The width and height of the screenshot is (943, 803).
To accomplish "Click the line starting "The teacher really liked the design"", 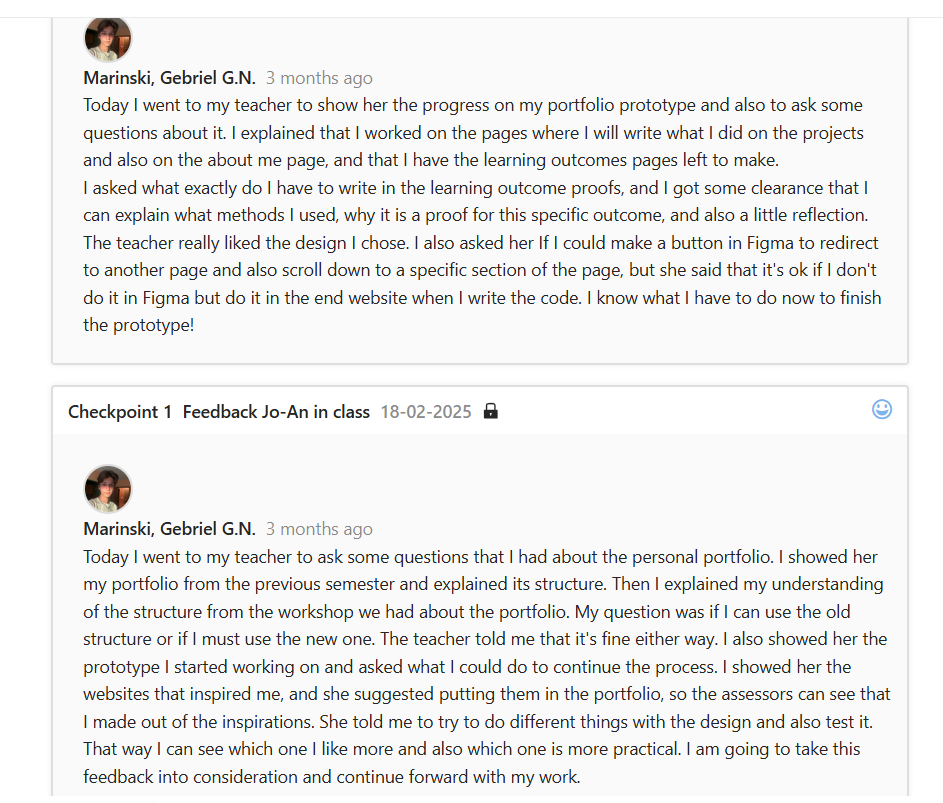I will pyautogui.click(x=480, y=243).
